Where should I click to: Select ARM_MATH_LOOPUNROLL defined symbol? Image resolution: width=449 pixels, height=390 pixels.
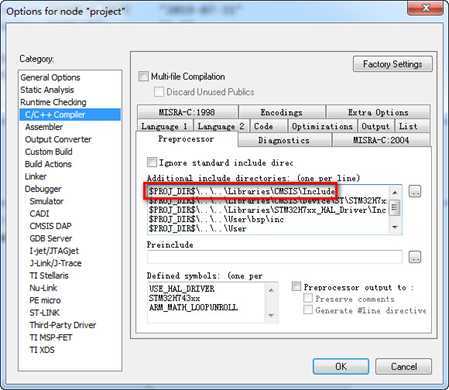(193, 307)
